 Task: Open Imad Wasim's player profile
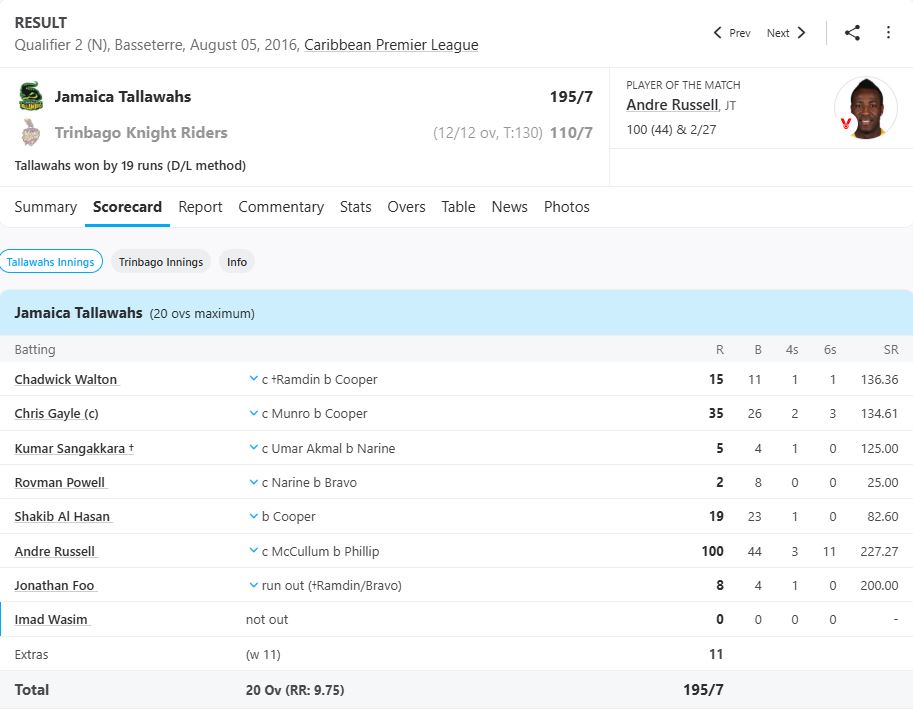click(51, 620)
